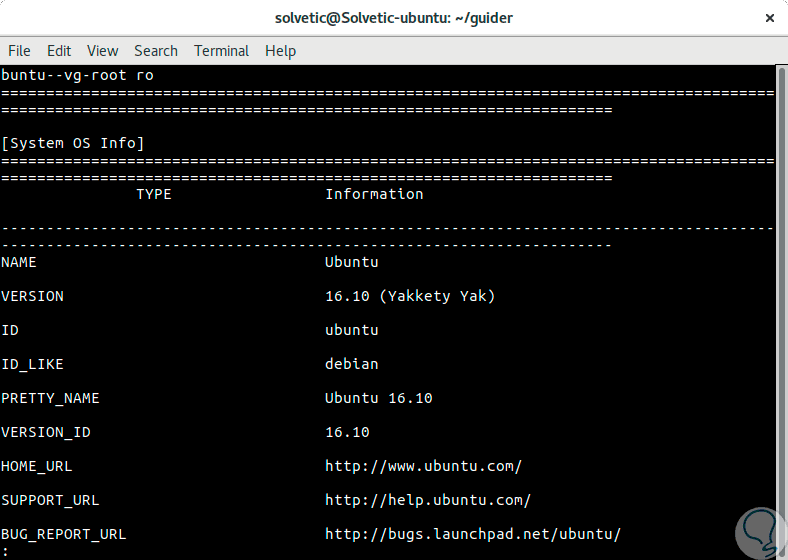Click the BUG_REPORT_URL row label
The width and height of the screenshot is (788, 560).
pos(64,534)
